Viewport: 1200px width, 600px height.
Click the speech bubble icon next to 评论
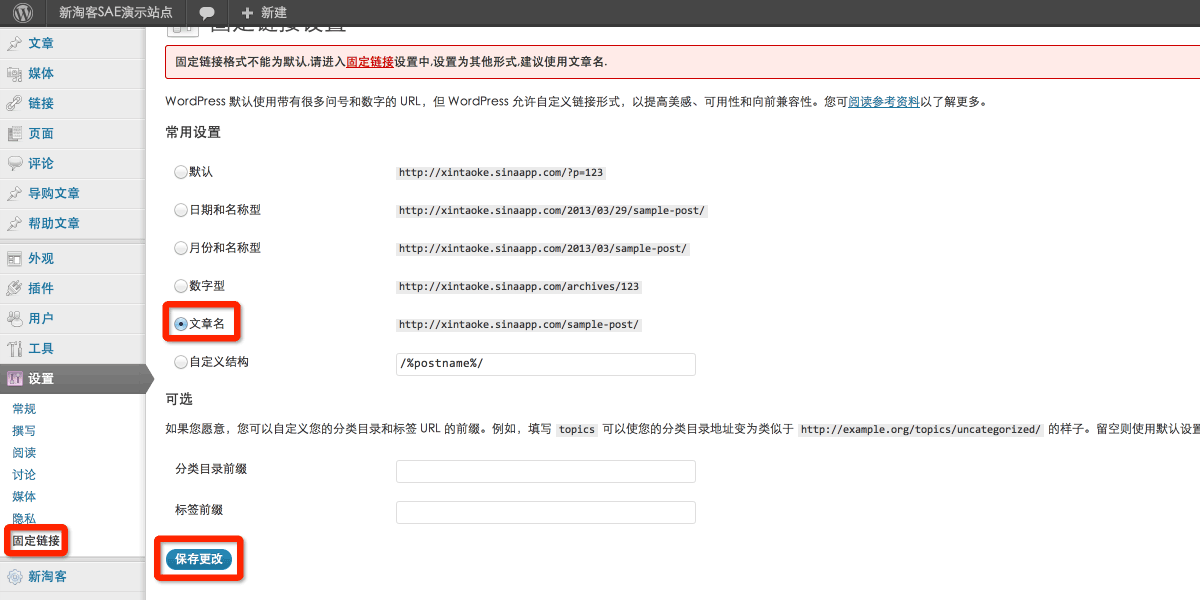coord(15,164)
